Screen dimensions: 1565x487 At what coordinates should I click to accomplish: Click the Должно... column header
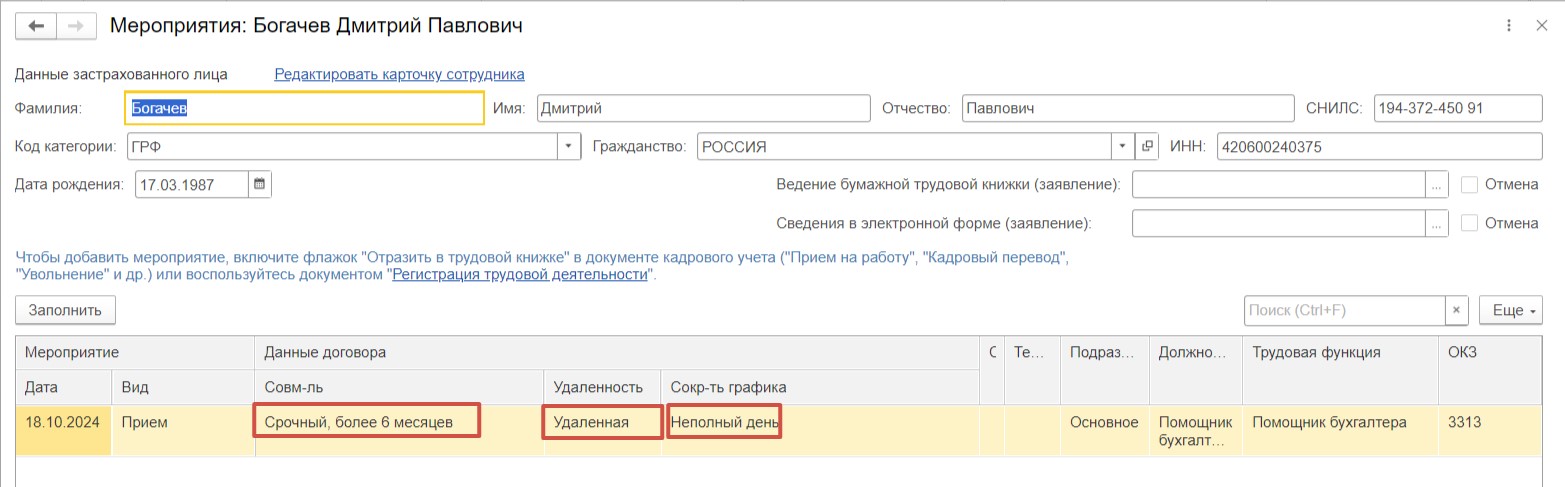(x=1195, y=352)
